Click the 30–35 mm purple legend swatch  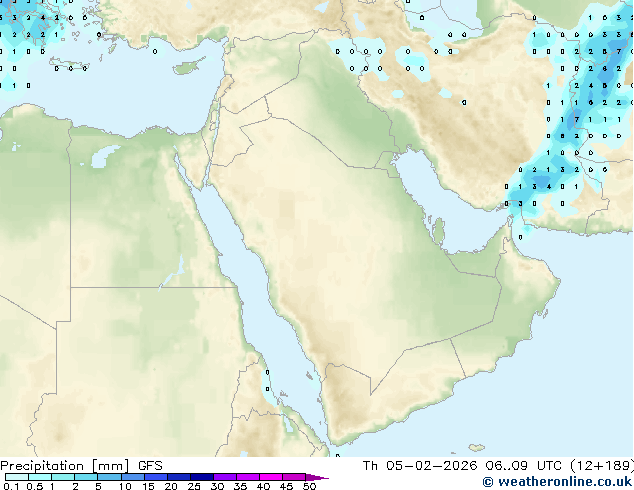point(224,477)
